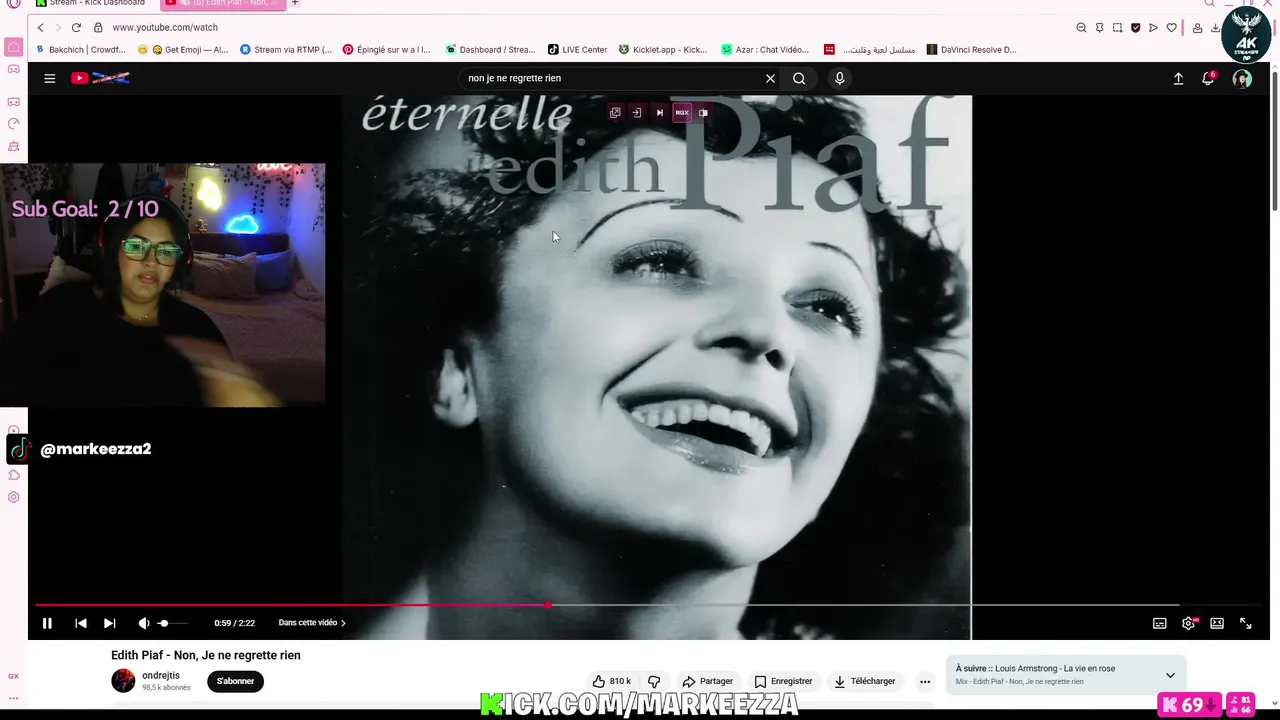
Task: Open the YouTube upload/create icon
Action: pyautogui.click(x=1178, y=78)
